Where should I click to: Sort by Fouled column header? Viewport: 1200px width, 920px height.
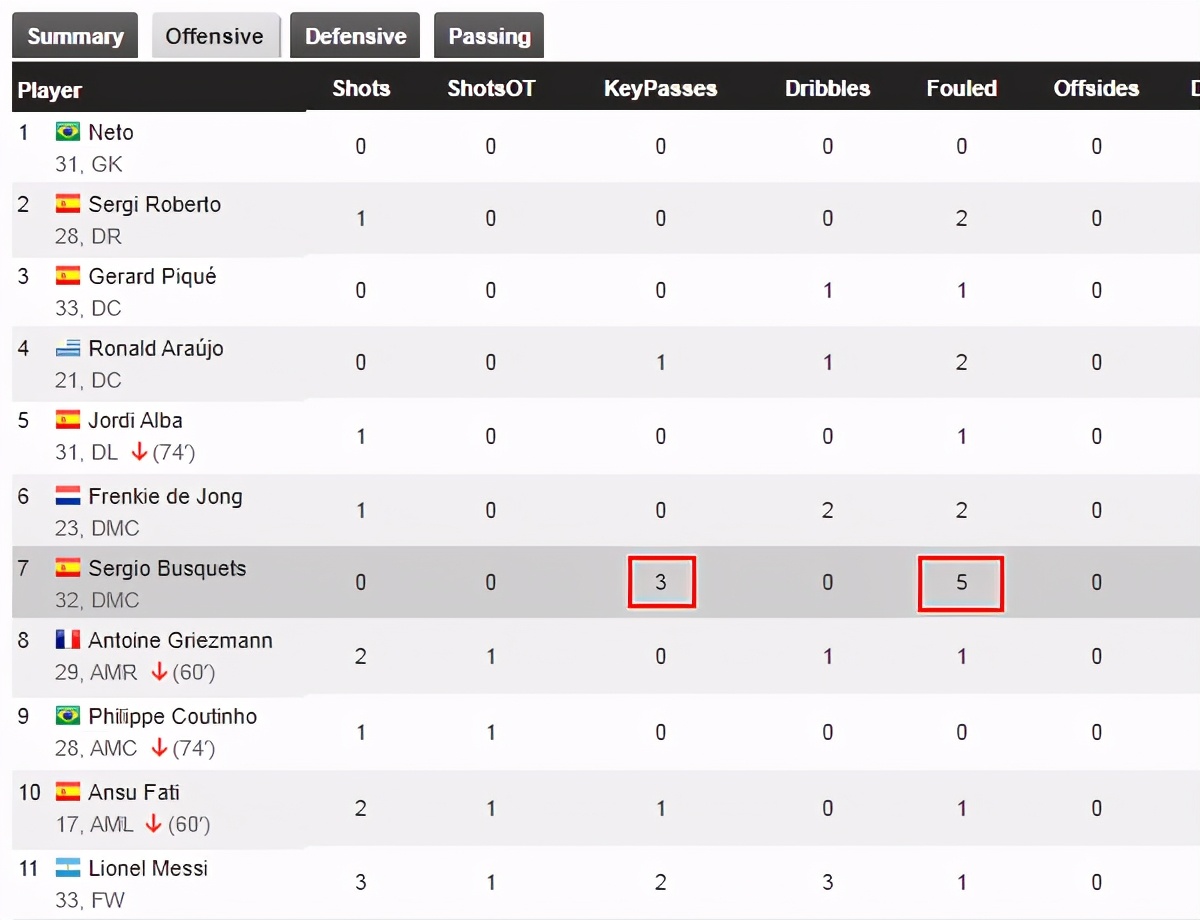tap(961, 89)
